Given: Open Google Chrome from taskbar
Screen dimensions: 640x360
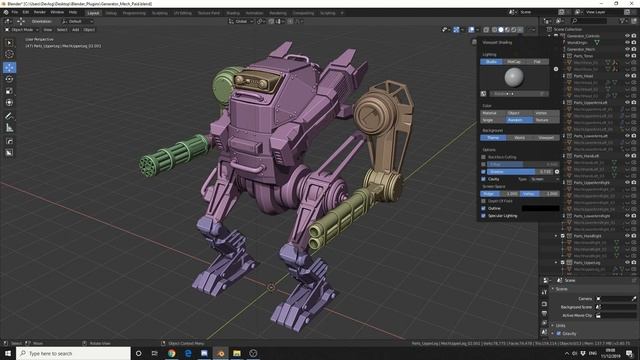Looking at the screenshot, I should pos(171,353).
